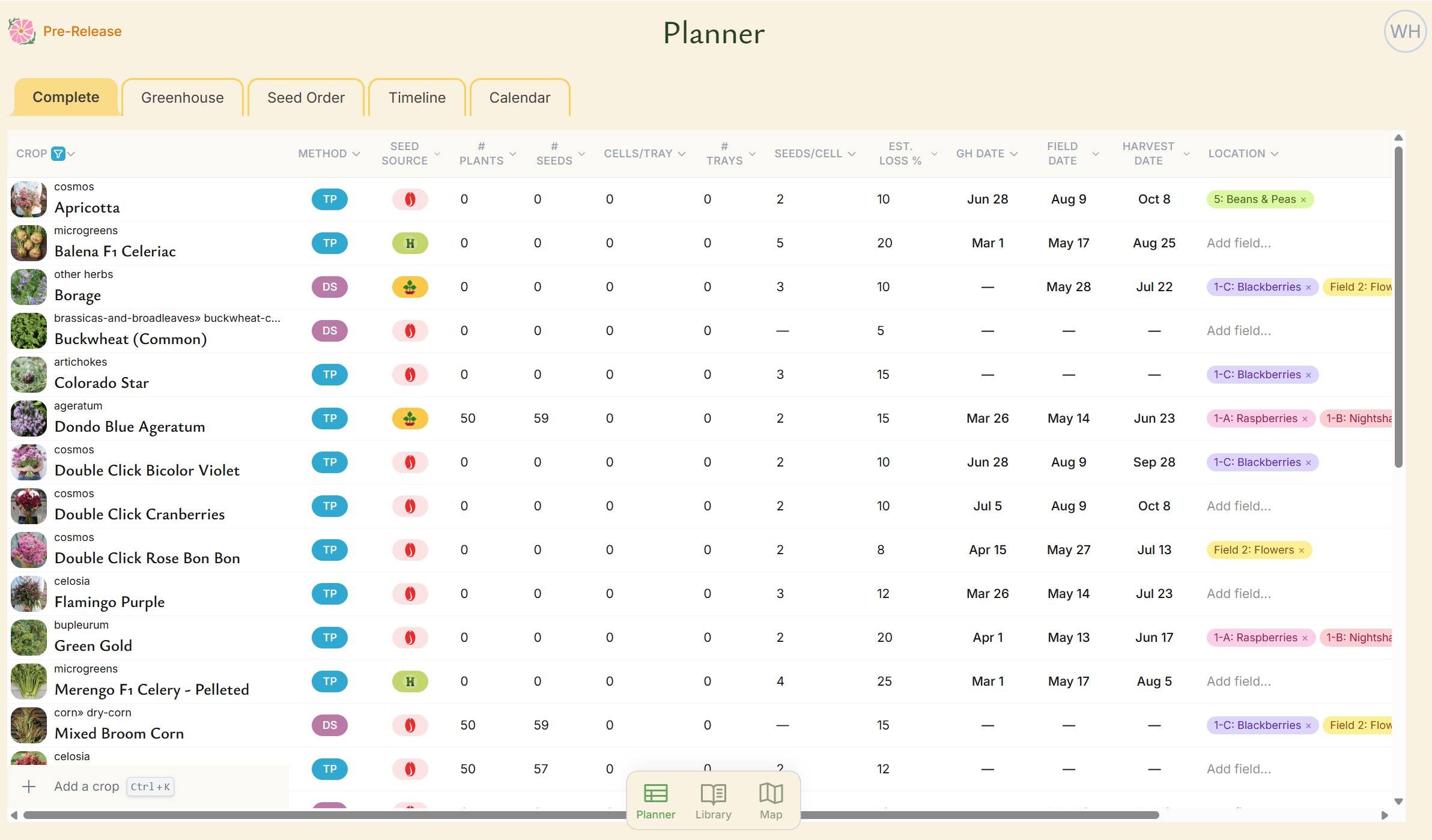Click the sprout seed source icon for Borage
Screen dimensions: 1432x840
pyautogui.click(x=410, y=287)
